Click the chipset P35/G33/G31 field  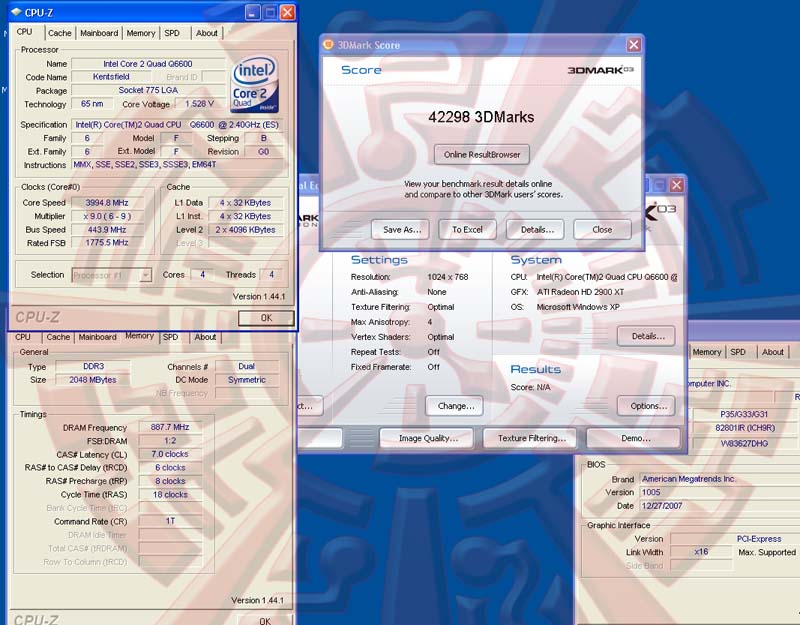pyautogui.click(x=744, y=414)
